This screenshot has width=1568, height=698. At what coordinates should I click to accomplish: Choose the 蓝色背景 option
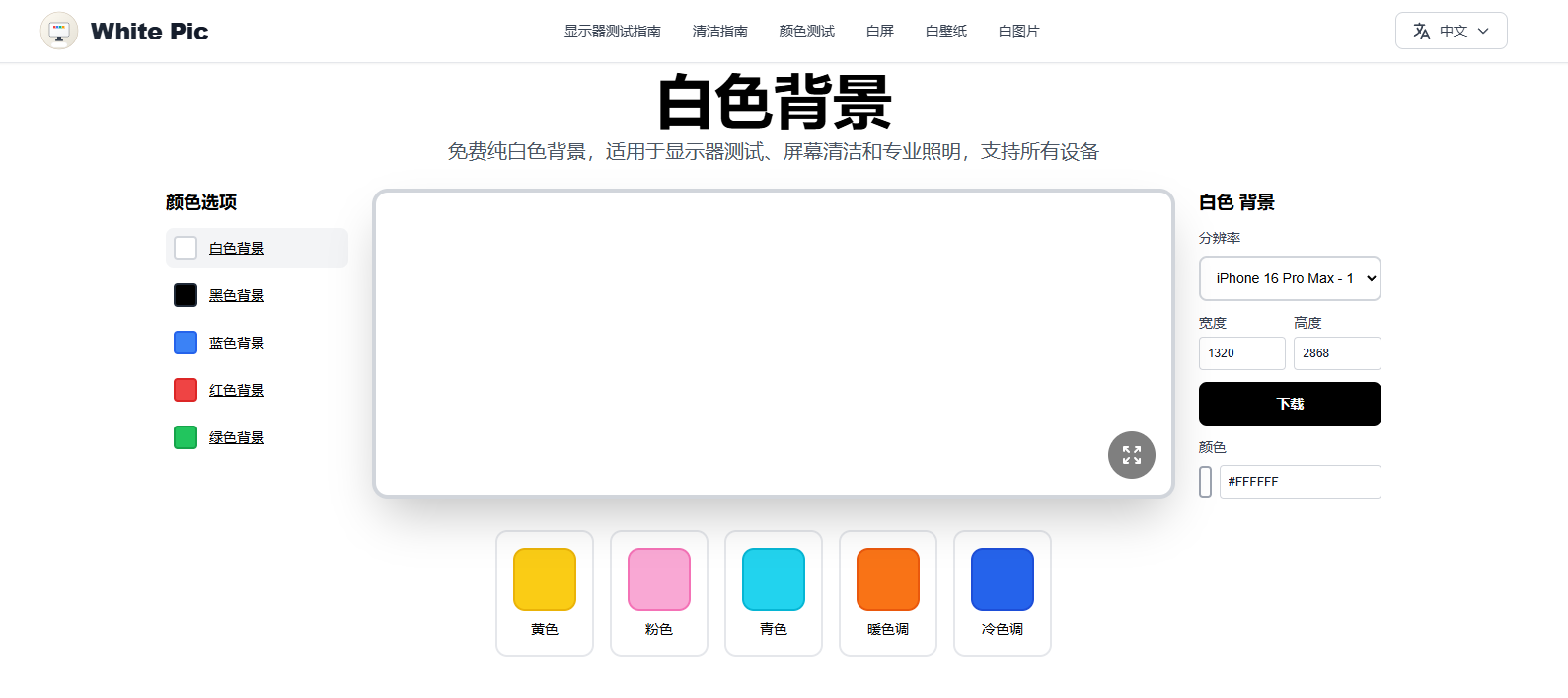tap(237, 343)
